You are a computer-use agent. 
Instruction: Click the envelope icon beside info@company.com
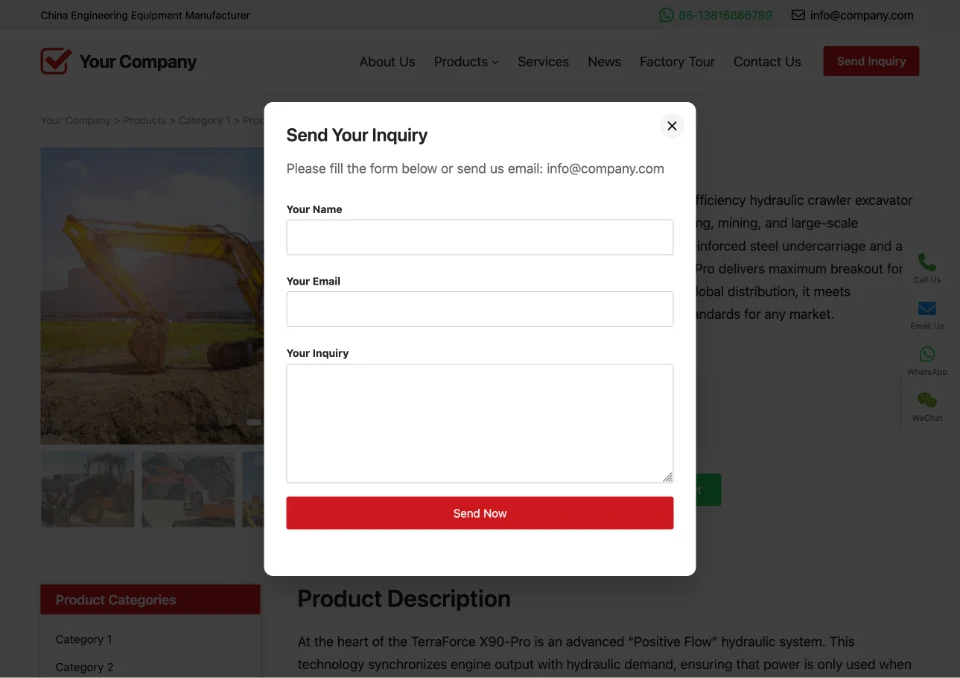pyautogui.click(x=798, y=15)
